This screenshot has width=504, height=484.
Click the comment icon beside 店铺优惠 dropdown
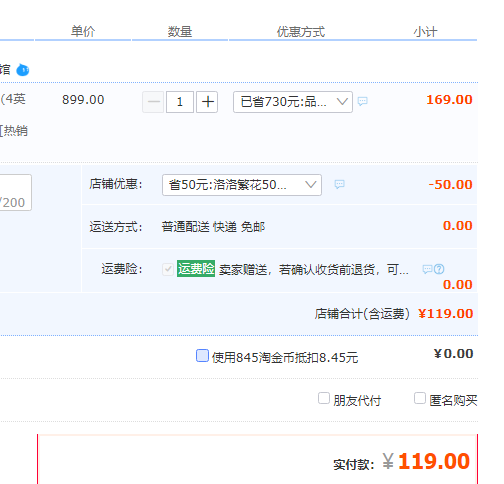coord(339,184)
